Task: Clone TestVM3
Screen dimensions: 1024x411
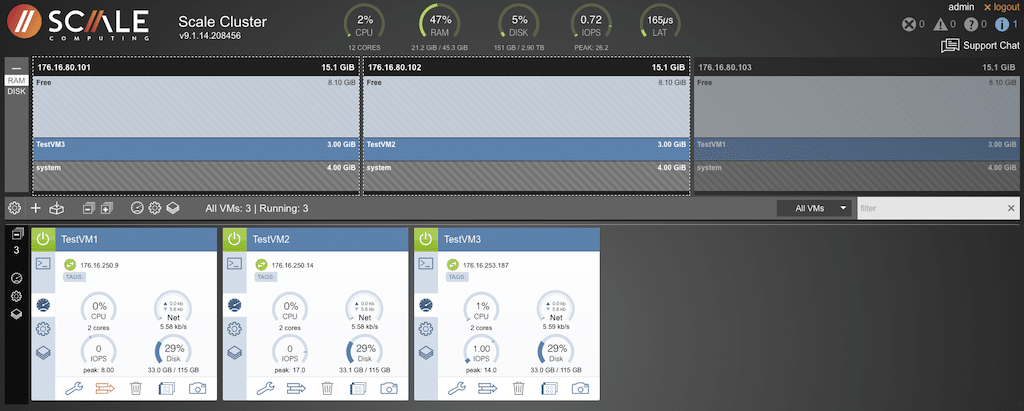Action: tap(549, 389)
